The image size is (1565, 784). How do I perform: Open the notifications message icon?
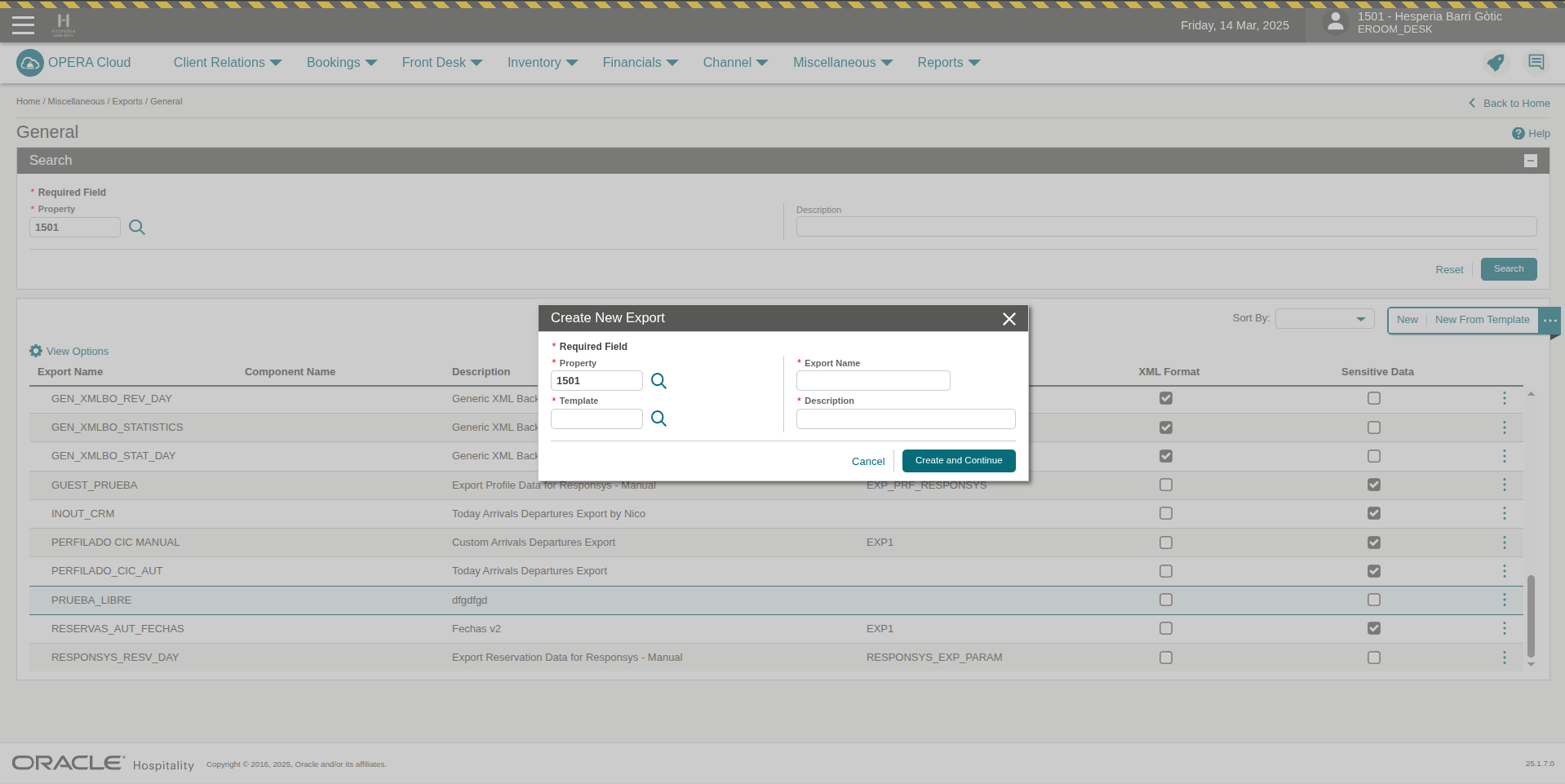coord(1536,63)
